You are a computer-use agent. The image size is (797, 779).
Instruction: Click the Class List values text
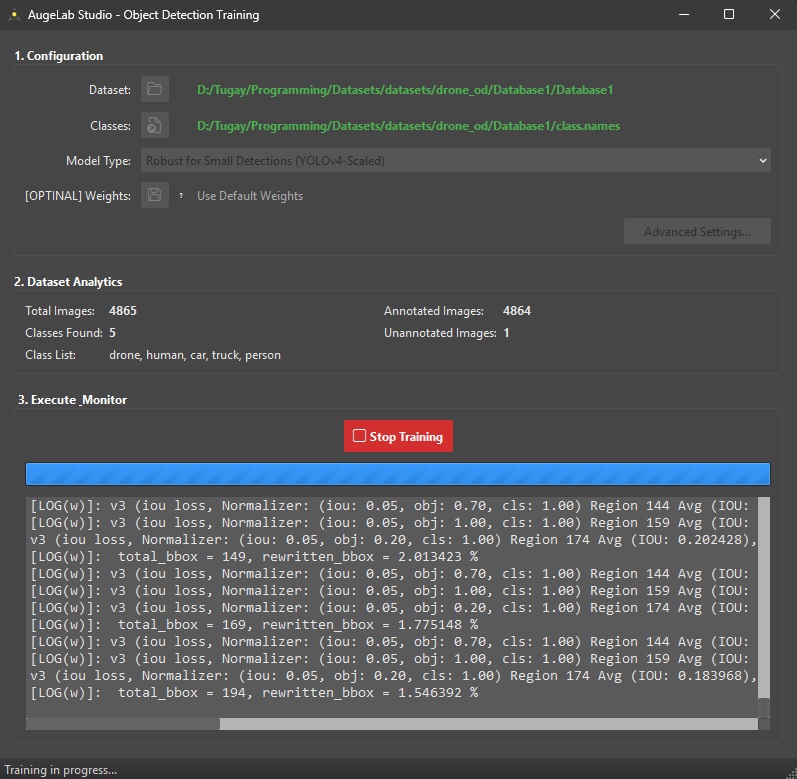(x=194, y=355)
